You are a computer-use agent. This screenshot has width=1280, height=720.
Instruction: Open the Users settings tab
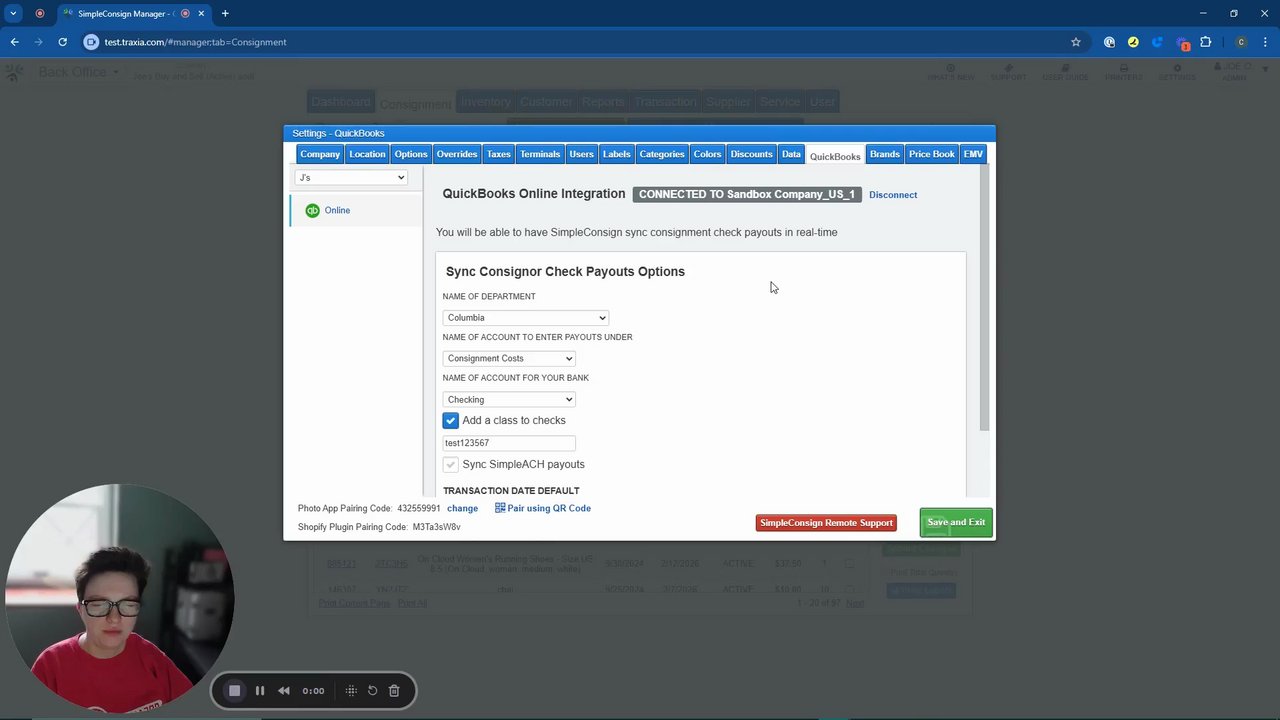[581, 154]
